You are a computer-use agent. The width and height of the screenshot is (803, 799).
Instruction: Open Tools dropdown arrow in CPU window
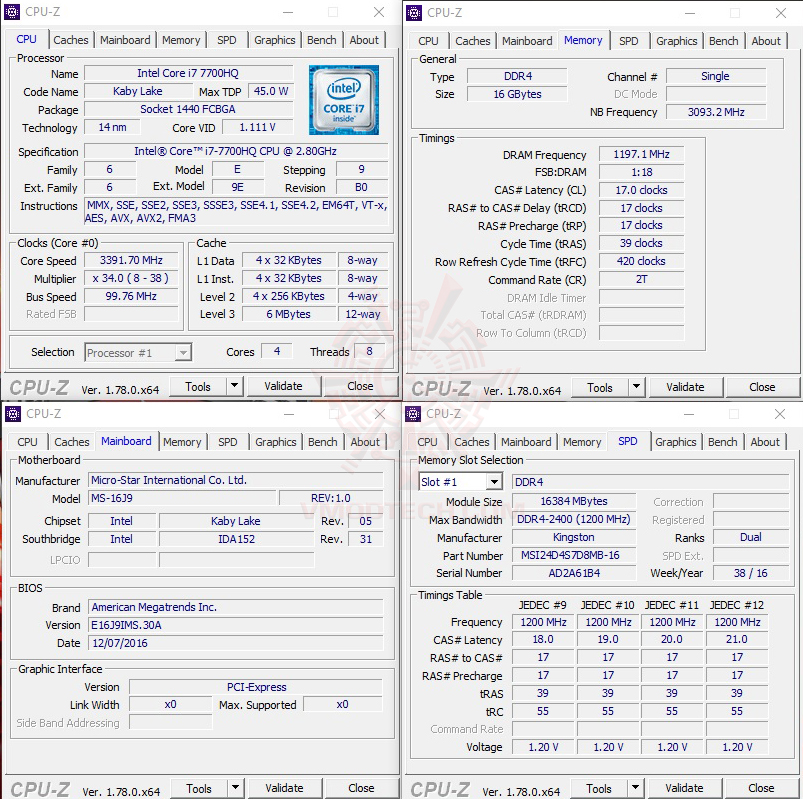pyautogui.click(x=234, y=386)
